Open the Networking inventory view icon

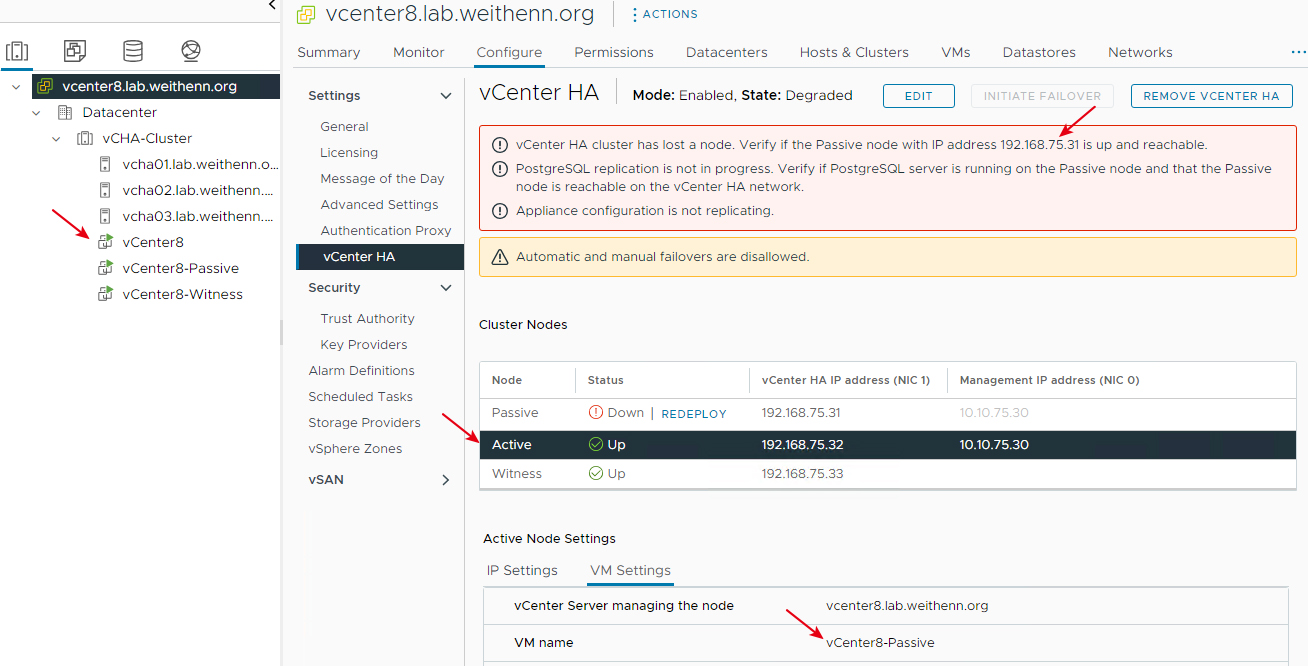(x=191, y=51)
